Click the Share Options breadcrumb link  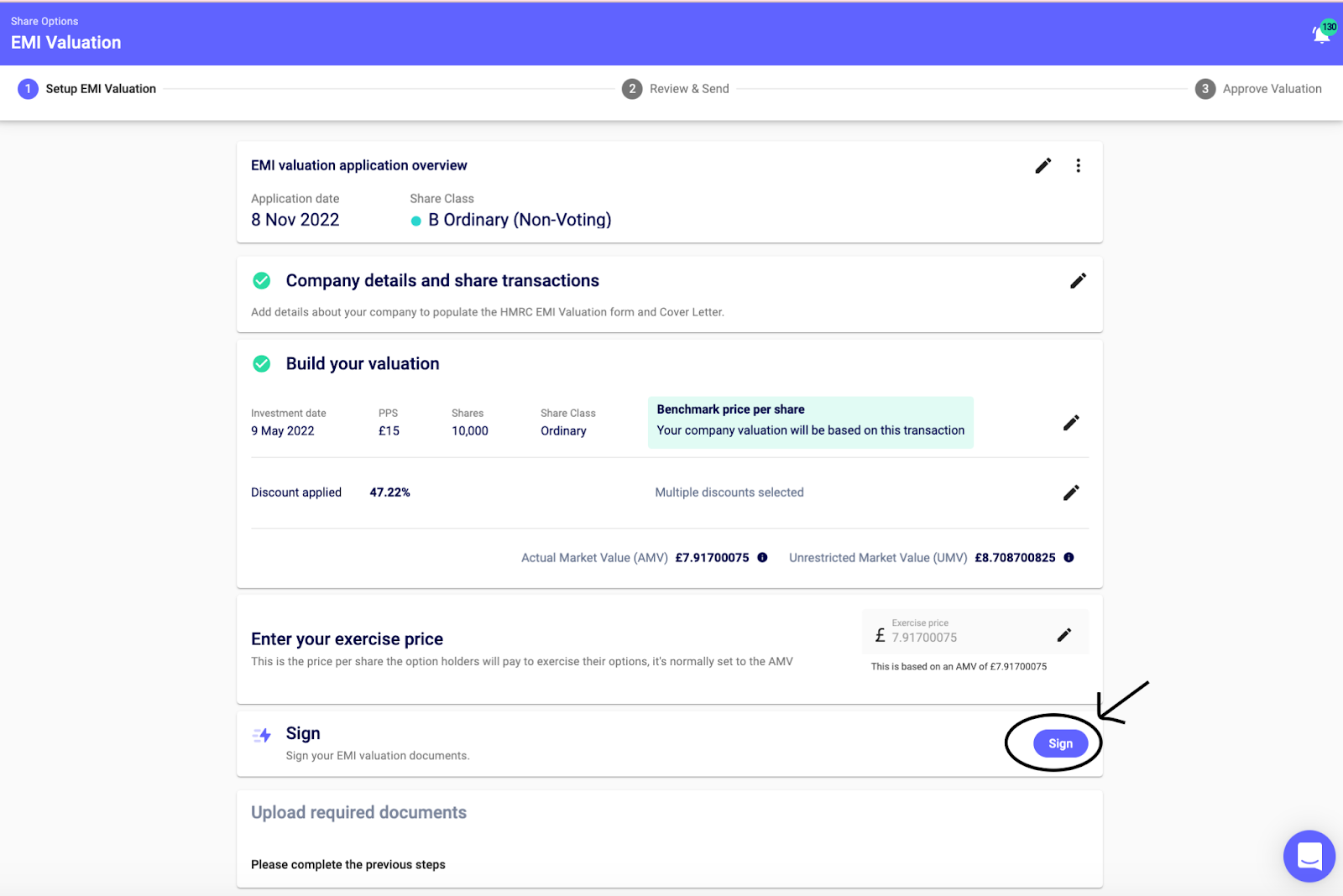point(44,22)
